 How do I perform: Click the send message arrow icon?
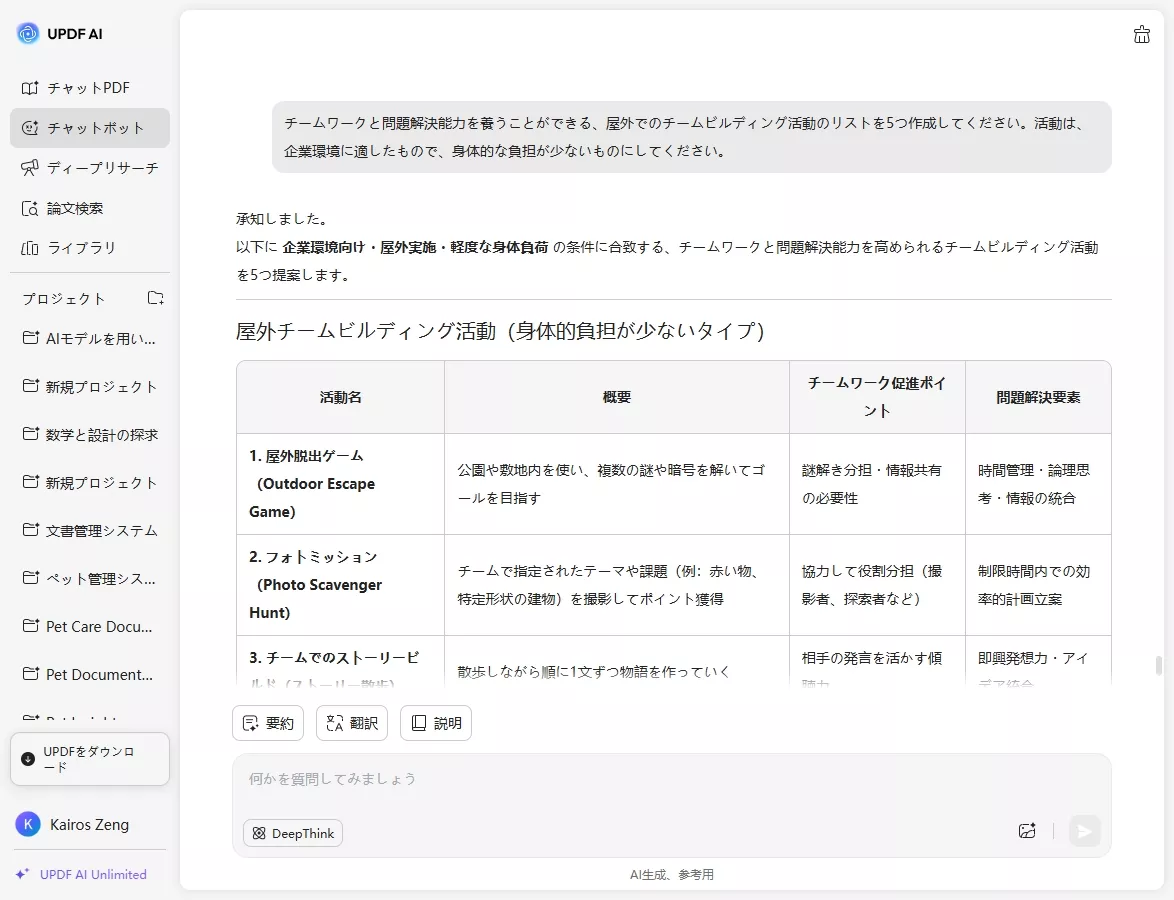(x=1085, y=831)
